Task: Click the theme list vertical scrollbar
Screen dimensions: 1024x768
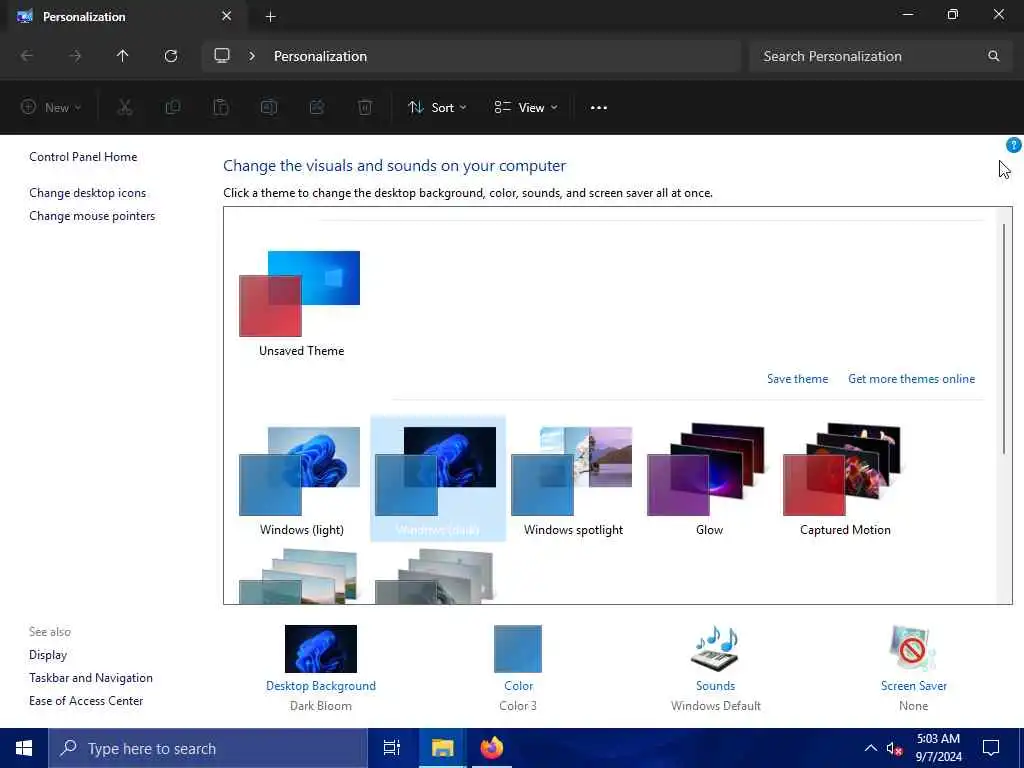Action: pyautogui.click(x=1004, y=338)
